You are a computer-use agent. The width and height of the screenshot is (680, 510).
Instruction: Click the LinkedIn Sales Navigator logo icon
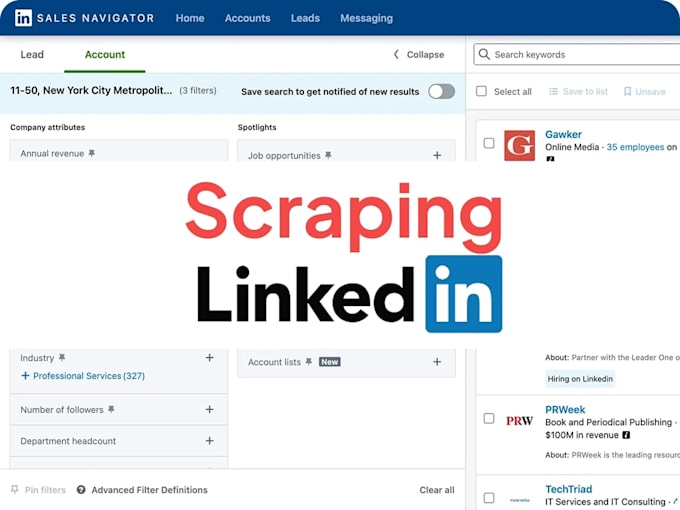click(x=23, y=18)
